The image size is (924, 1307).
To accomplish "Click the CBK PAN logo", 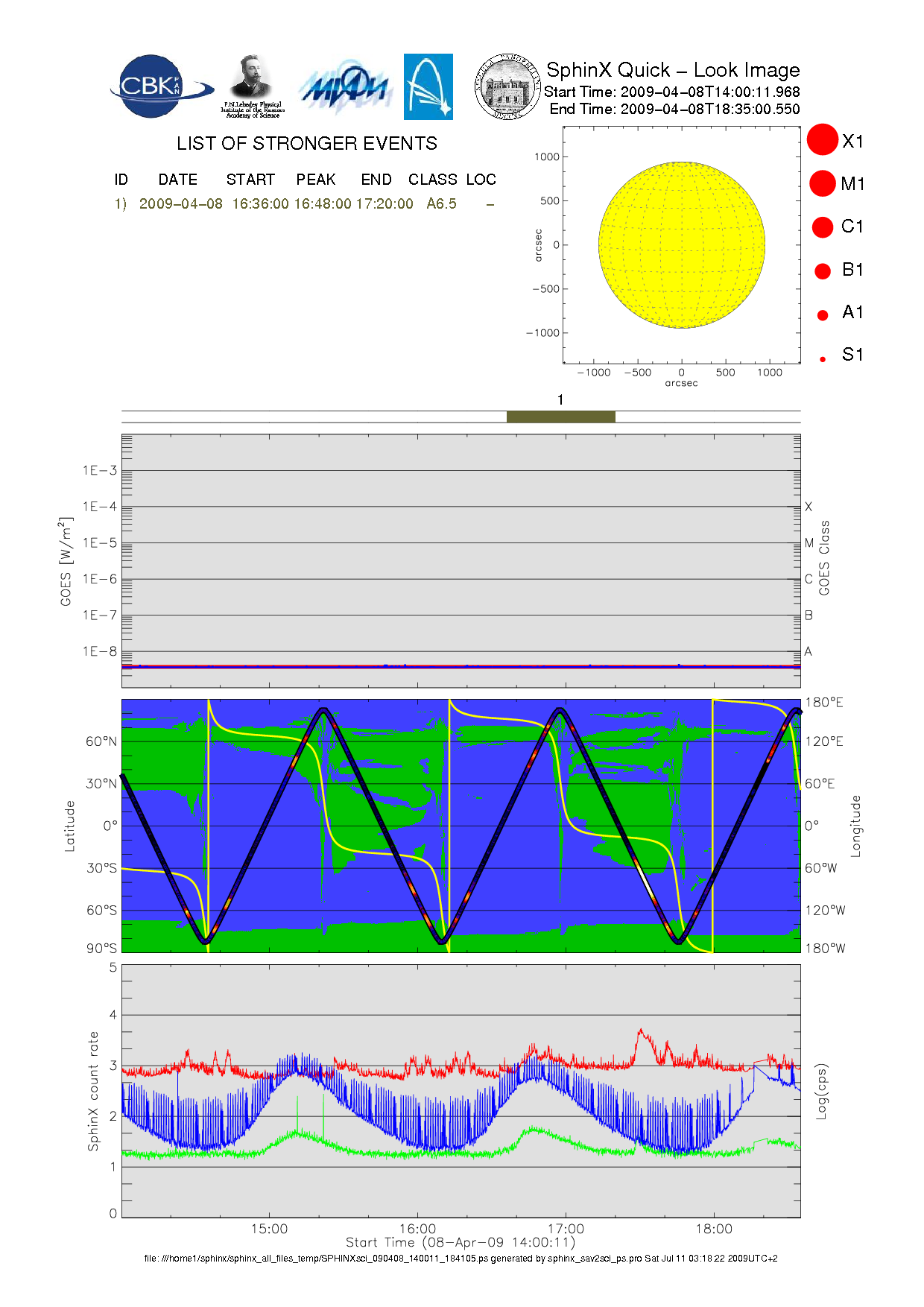I will click(159, 86).
